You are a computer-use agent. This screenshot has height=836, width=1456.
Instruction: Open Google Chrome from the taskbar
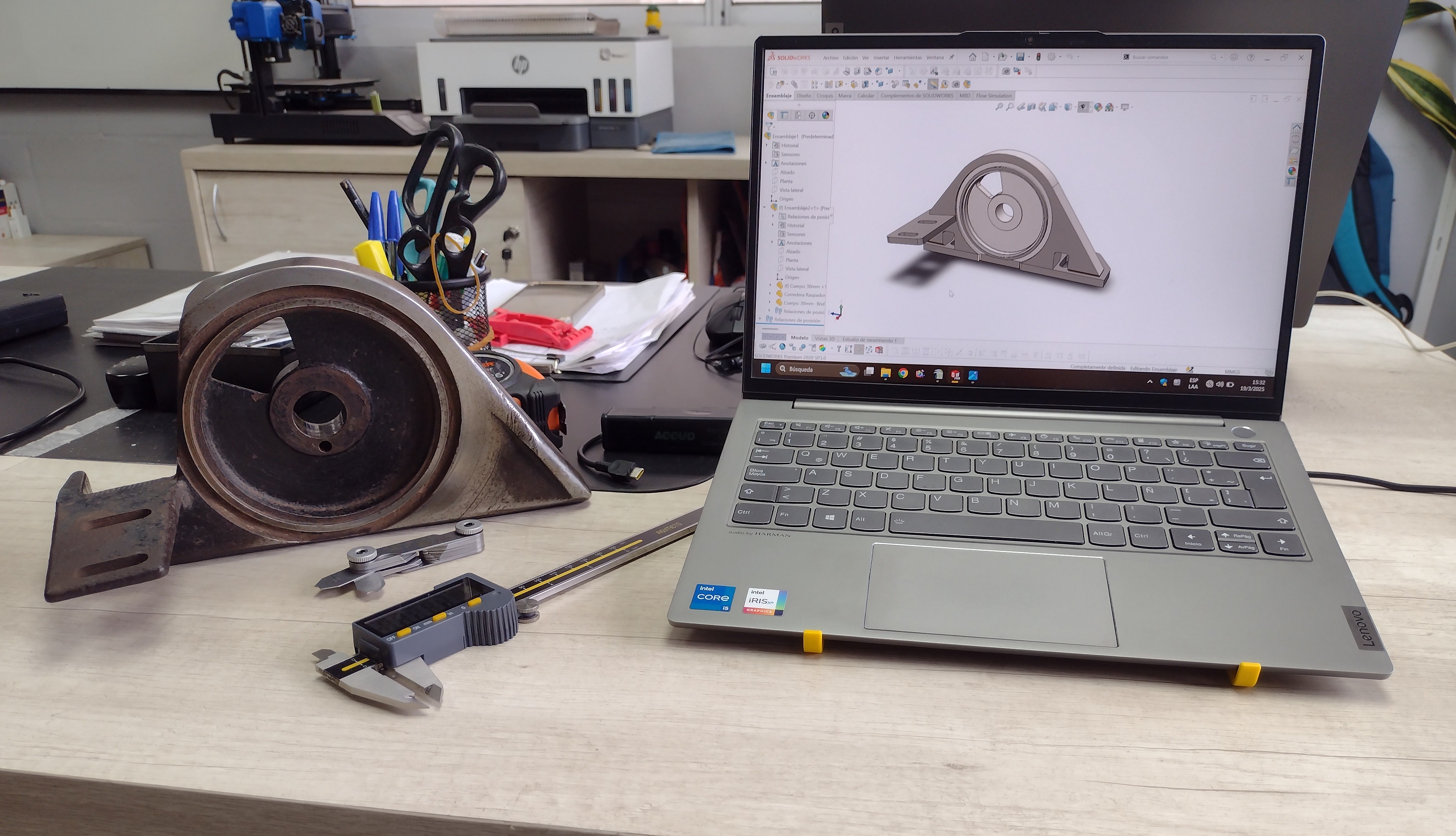[903, 373]
